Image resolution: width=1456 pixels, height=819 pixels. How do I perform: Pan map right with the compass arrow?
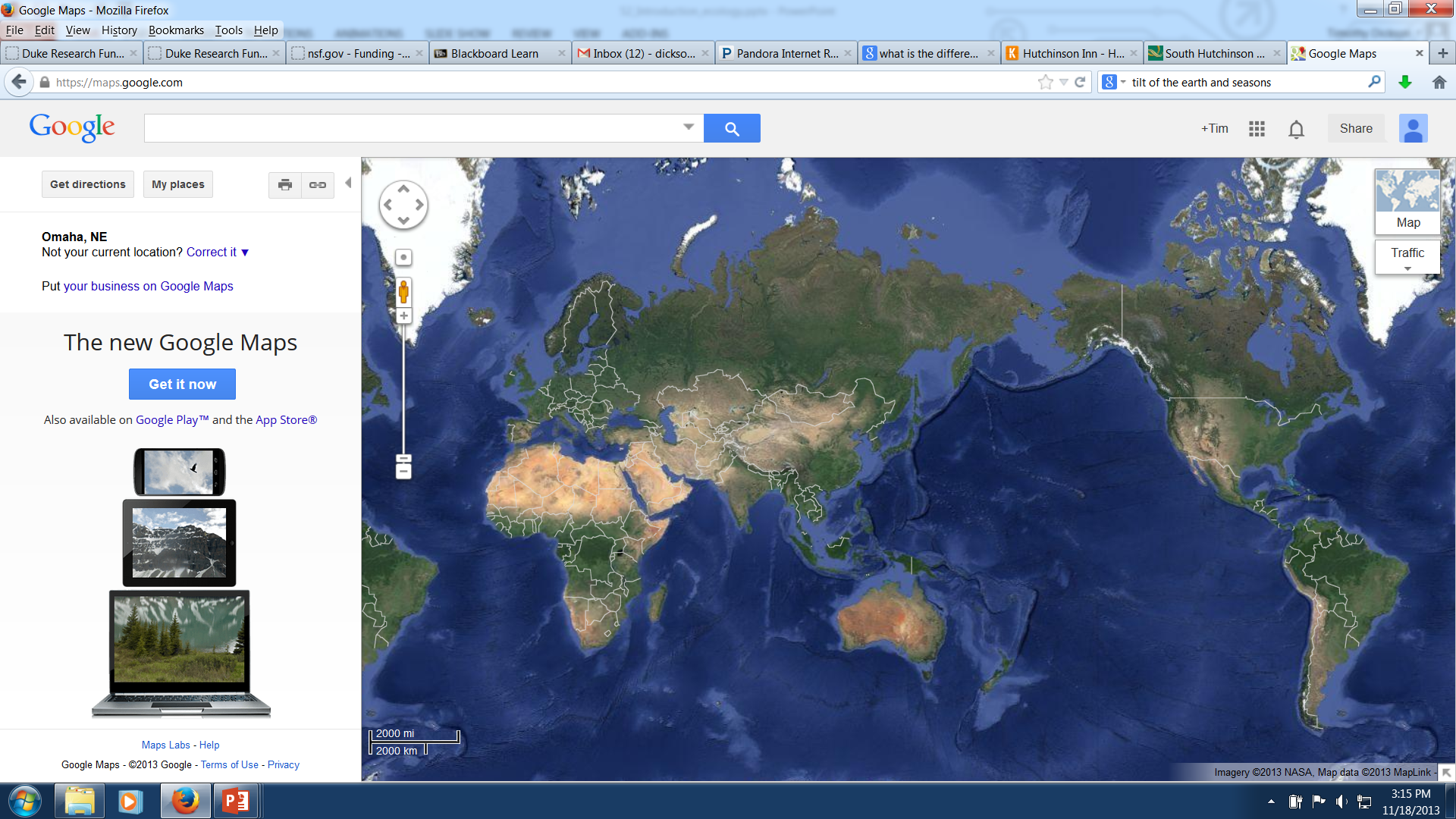point(419,205)
